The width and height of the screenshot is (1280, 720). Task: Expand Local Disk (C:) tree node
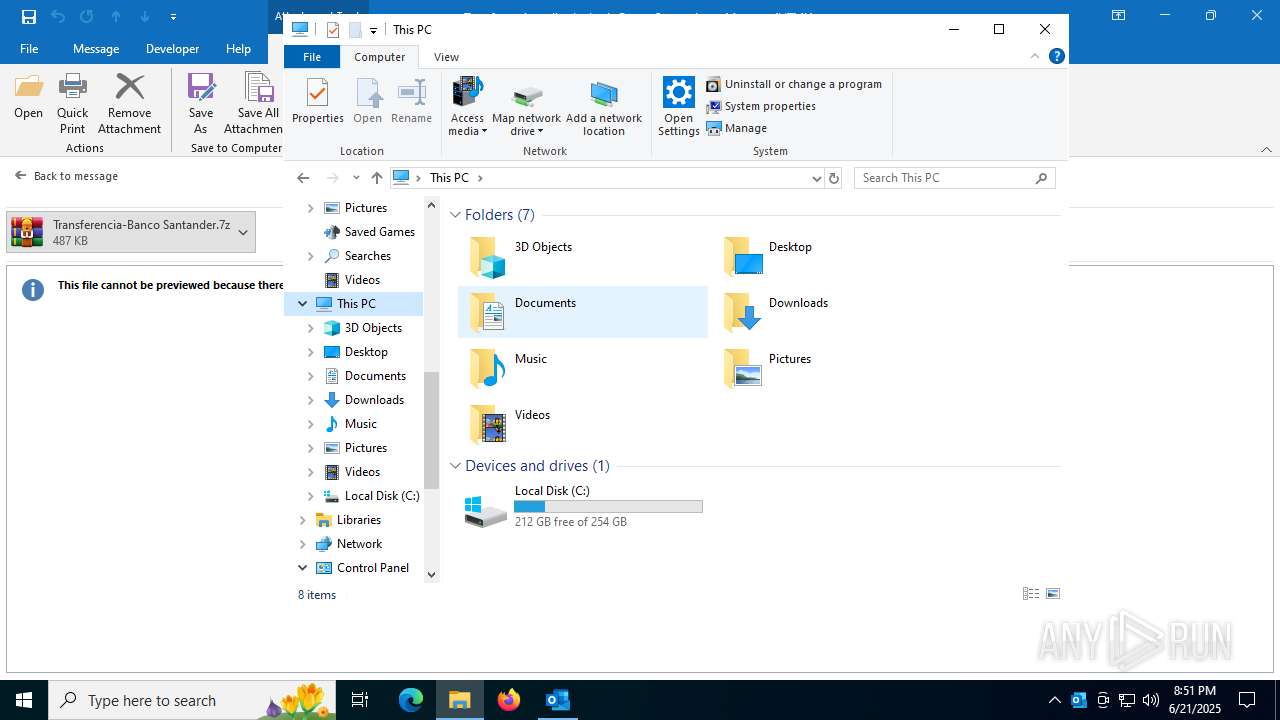310,496
